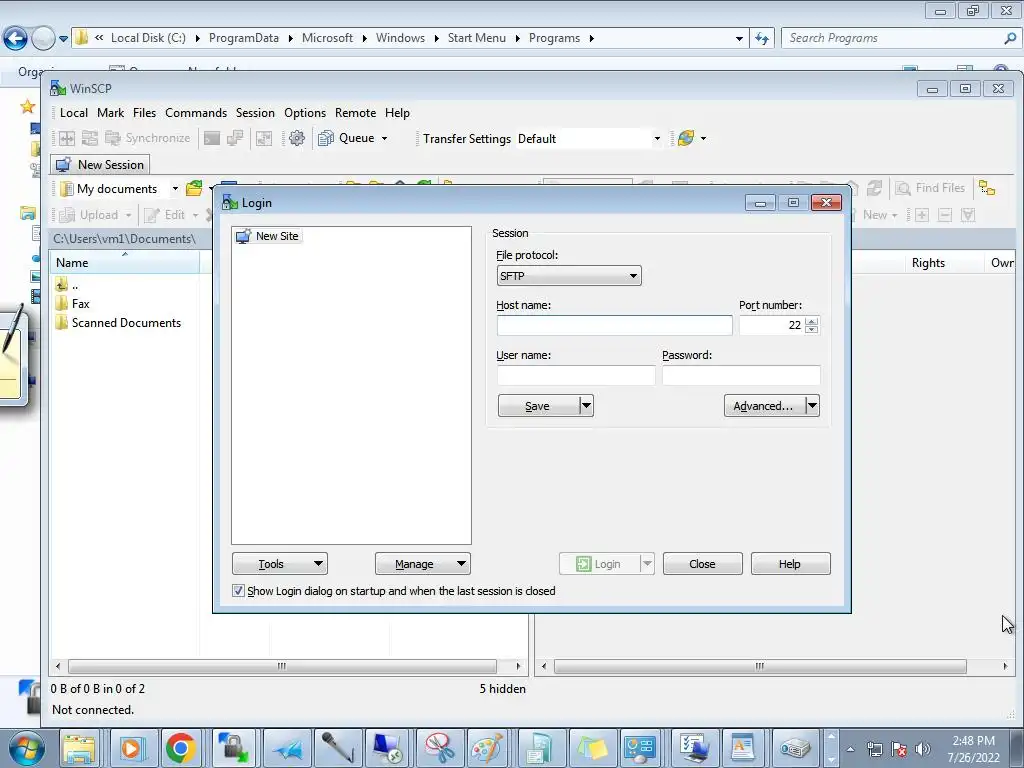Open the Files menu
Image resolution: width=1024 pixels, height=768 pixels.
pyautogui.click(x=144, y=113)
